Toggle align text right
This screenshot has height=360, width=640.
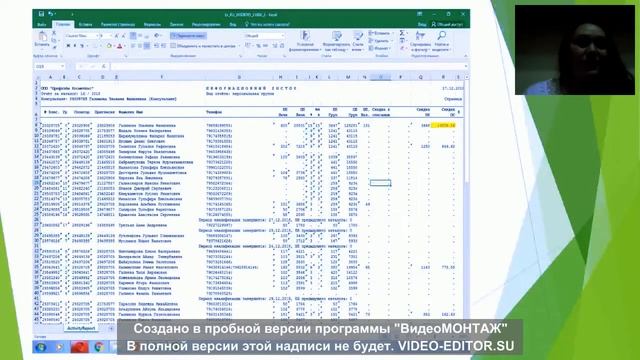tap(147, 46)
